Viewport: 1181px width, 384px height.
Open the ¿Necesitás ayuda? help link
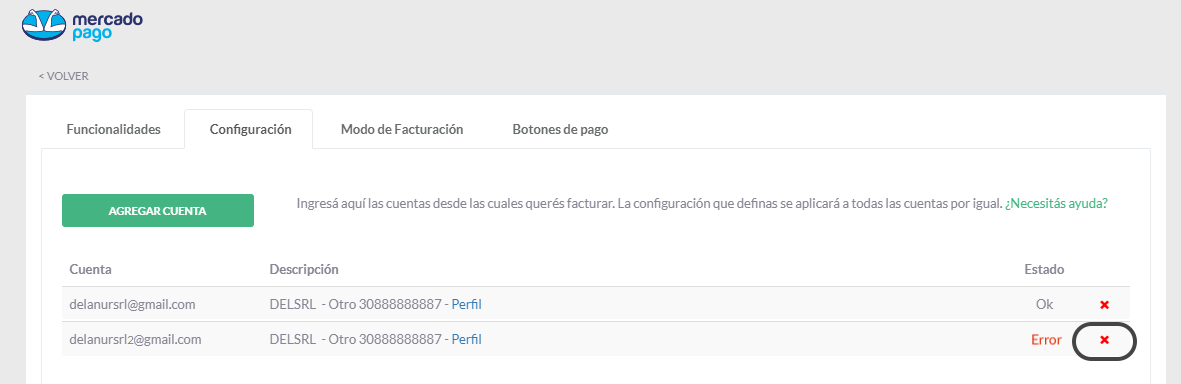tap(1056, 204)
